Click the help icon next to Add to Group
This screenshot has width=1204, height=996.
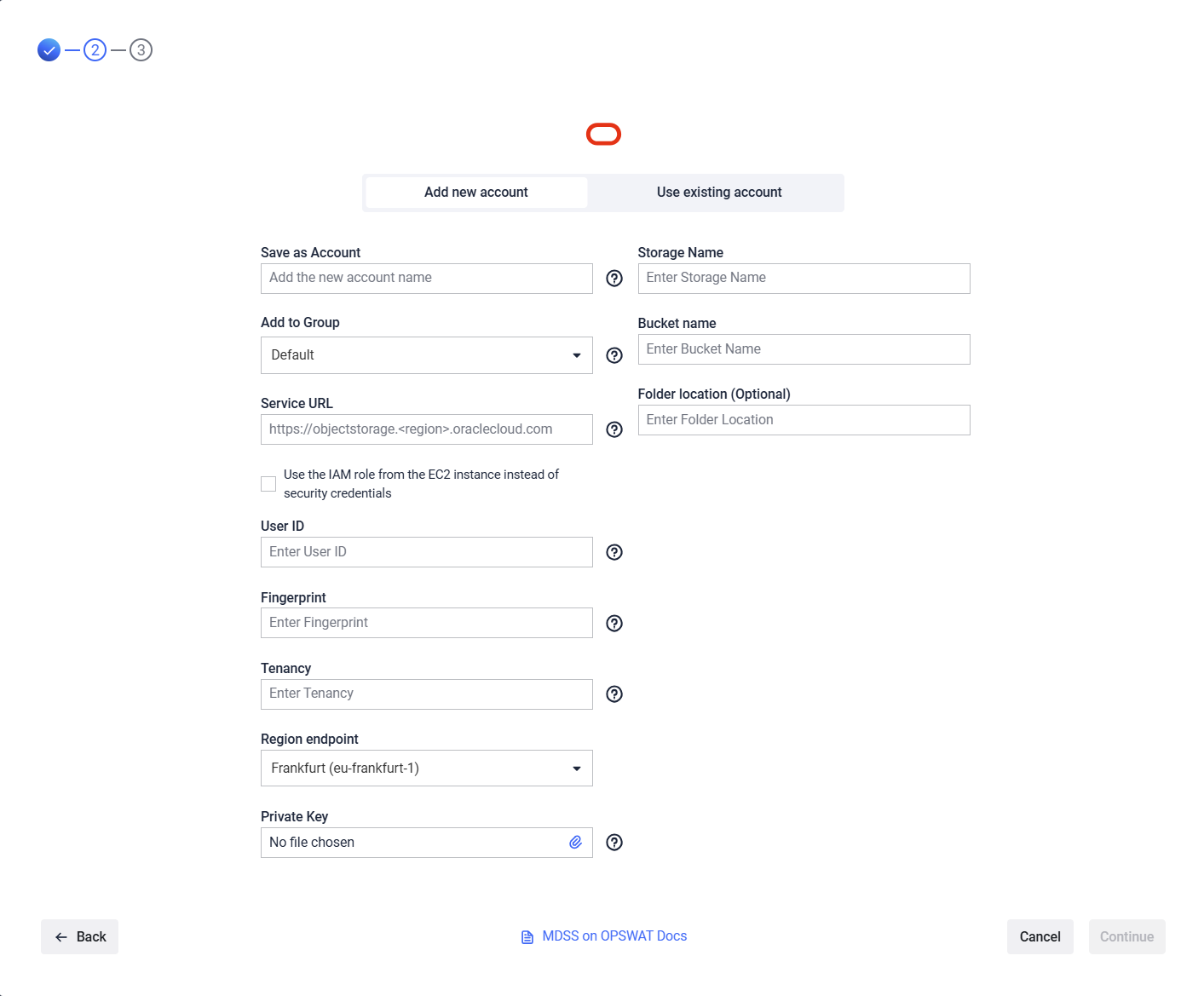(x=614, y=355)
